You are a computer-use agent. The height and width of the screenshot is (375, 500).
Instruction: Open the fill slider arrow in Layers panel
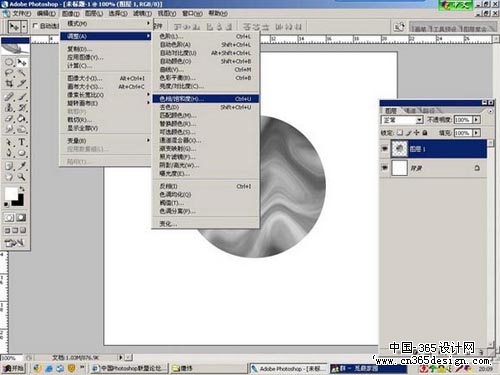click(x=477, y=133)
